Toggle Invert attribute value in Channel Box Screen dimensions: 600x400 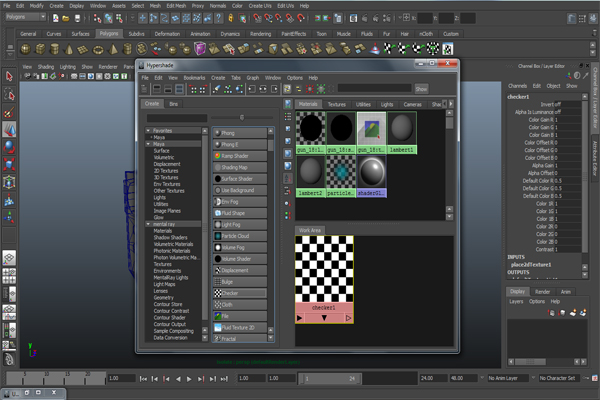(x=568, y=104)
